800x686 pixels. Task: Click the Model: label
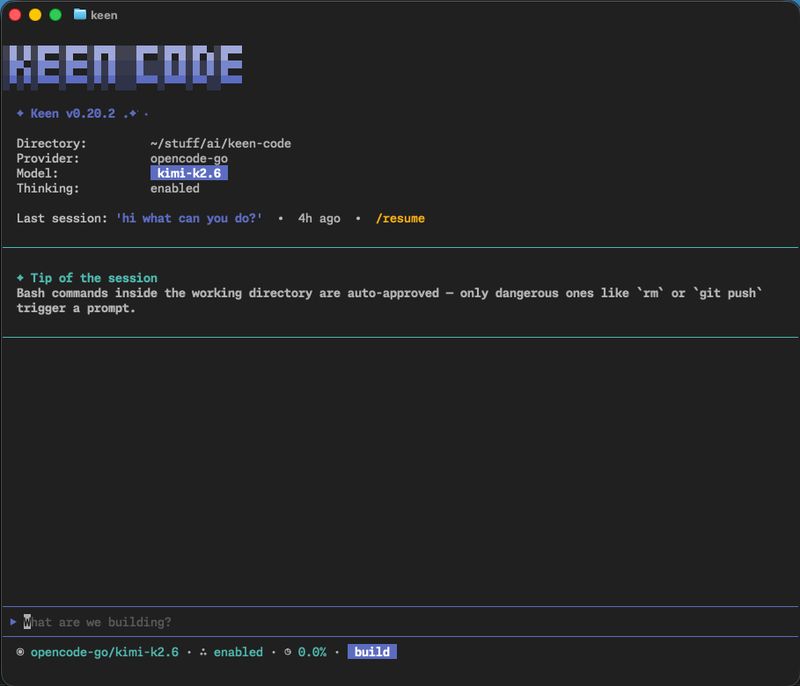click(37, 173)
